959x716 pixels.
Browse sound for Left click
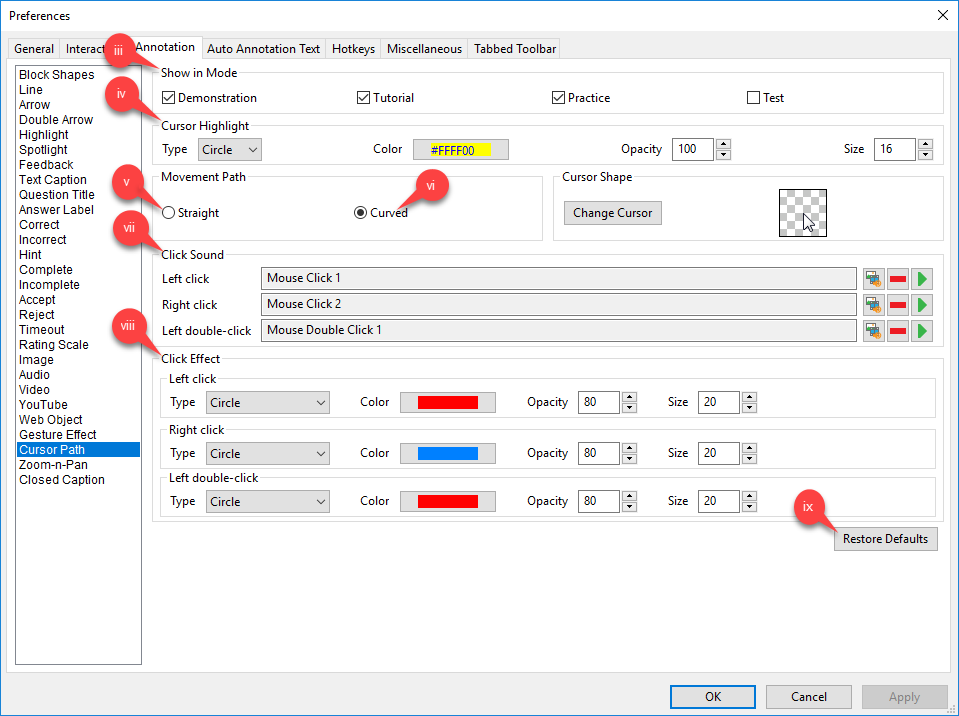[873, 279]
